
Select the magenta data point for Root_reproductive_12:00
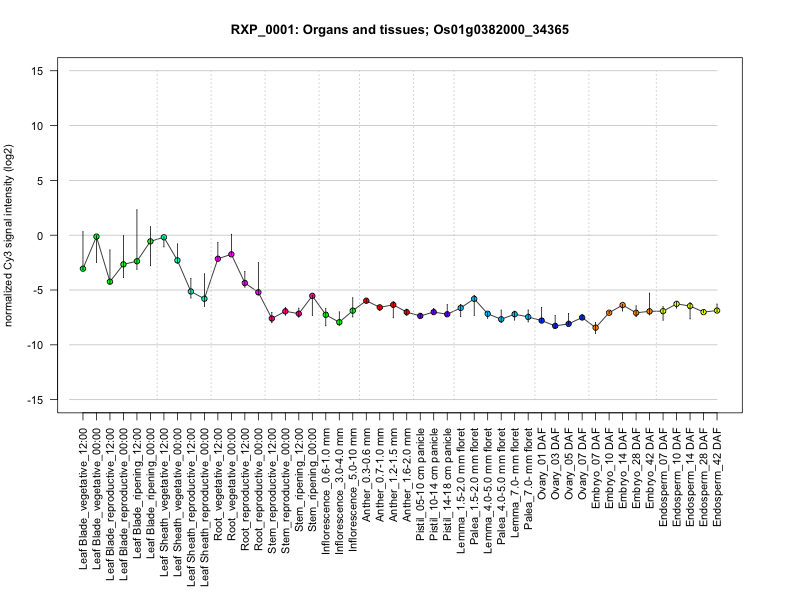245,283
